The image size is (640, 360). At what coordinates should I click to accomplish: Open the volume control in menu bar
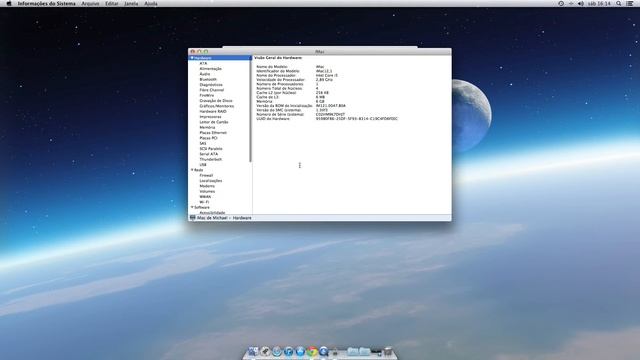[581, 3]
